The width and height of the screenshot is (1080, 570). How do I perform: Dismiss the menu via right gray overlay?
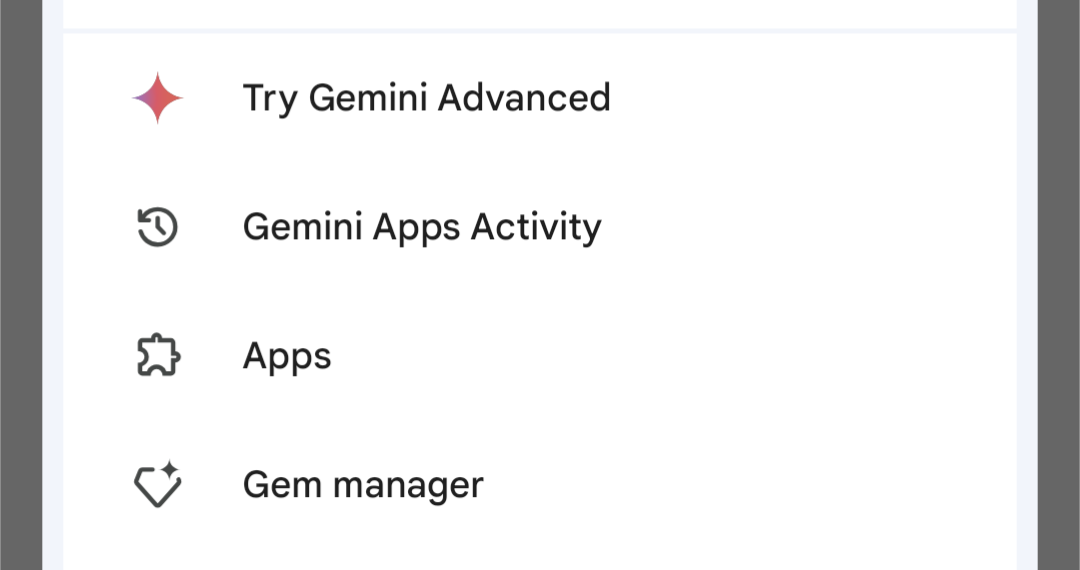(1059, 285)
